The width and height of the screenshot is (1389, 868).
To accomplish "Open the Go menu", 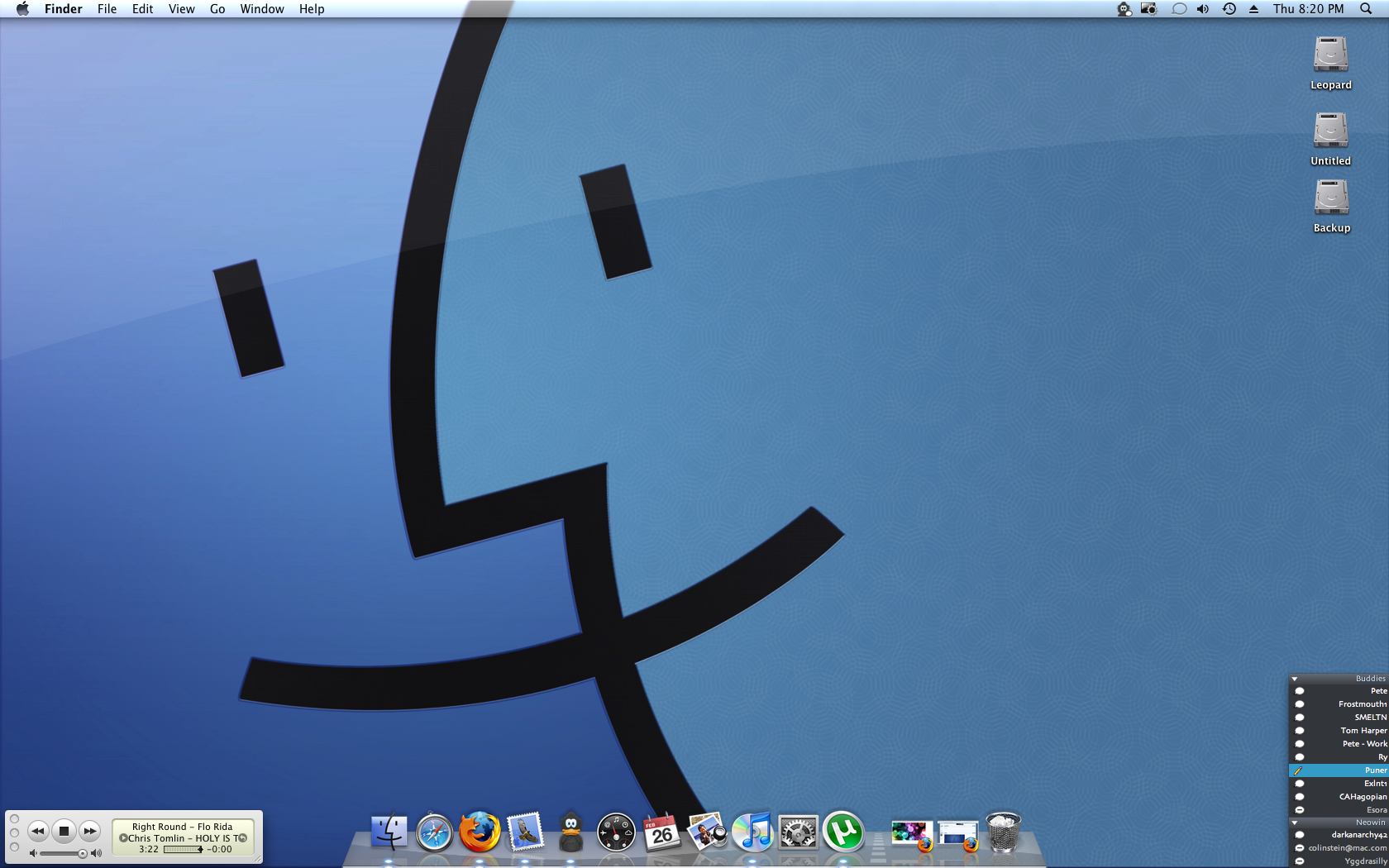I will coord(217,9).
